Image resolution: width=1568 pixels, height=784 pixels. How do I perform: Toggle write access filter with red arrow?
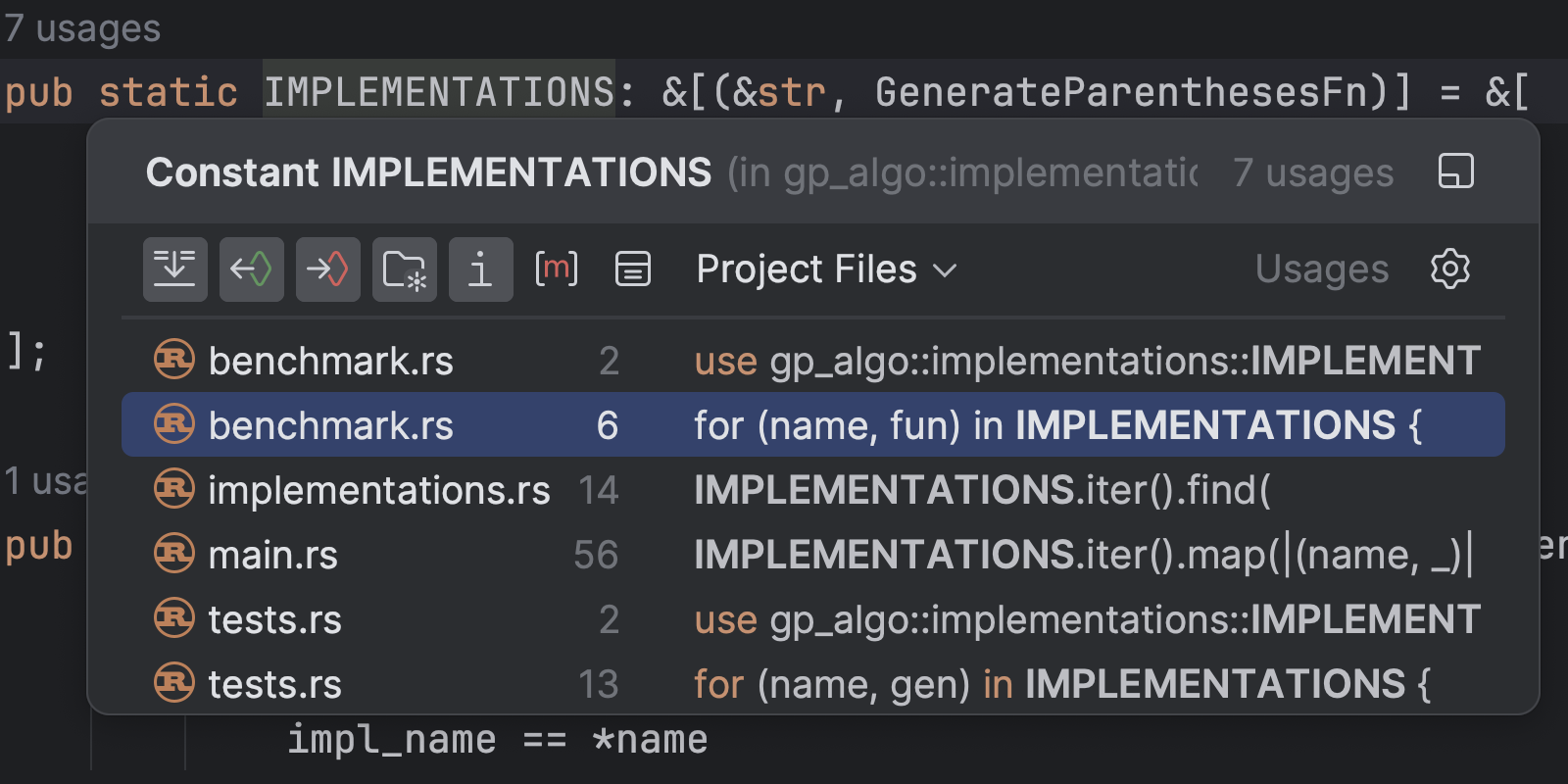(328, 269)
